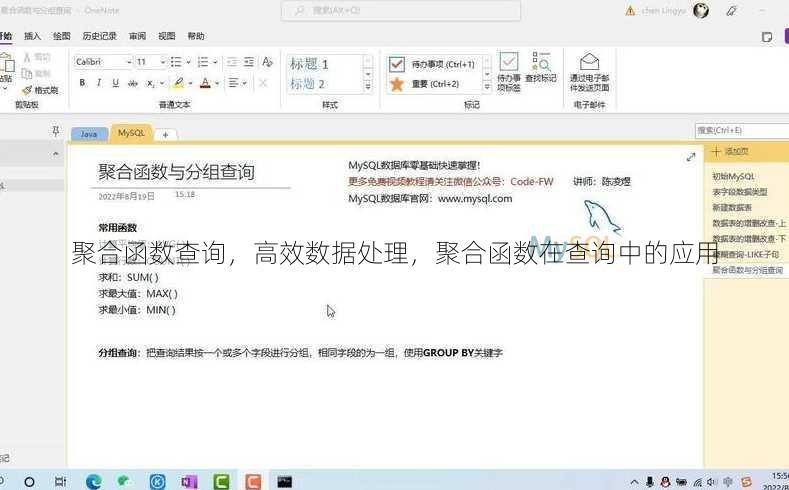This screenshot has height=490, width=789.
Task: Open subscript options dropdown arrow
Action: point(162,84)
